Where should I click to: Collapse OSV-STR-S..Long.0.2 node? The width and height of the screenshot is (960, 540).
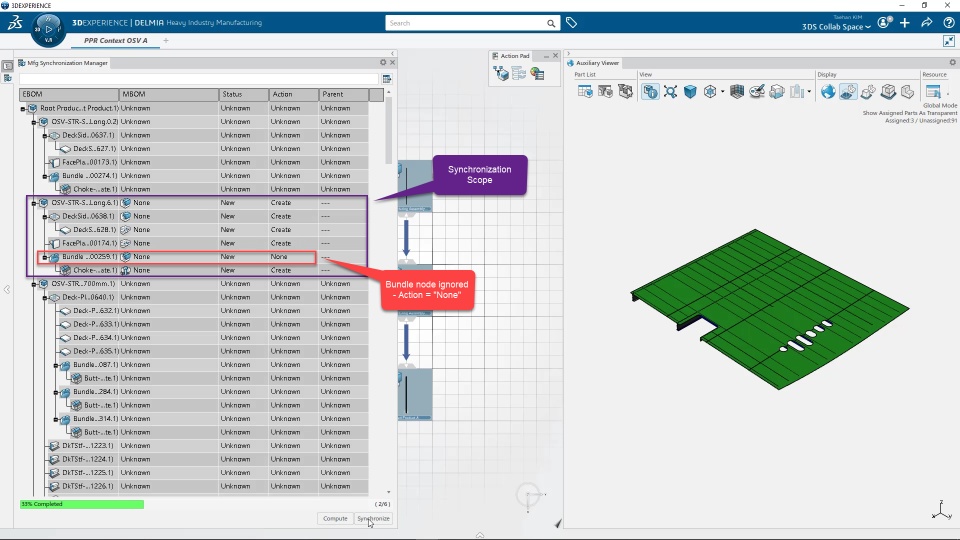tap(34, 122)
